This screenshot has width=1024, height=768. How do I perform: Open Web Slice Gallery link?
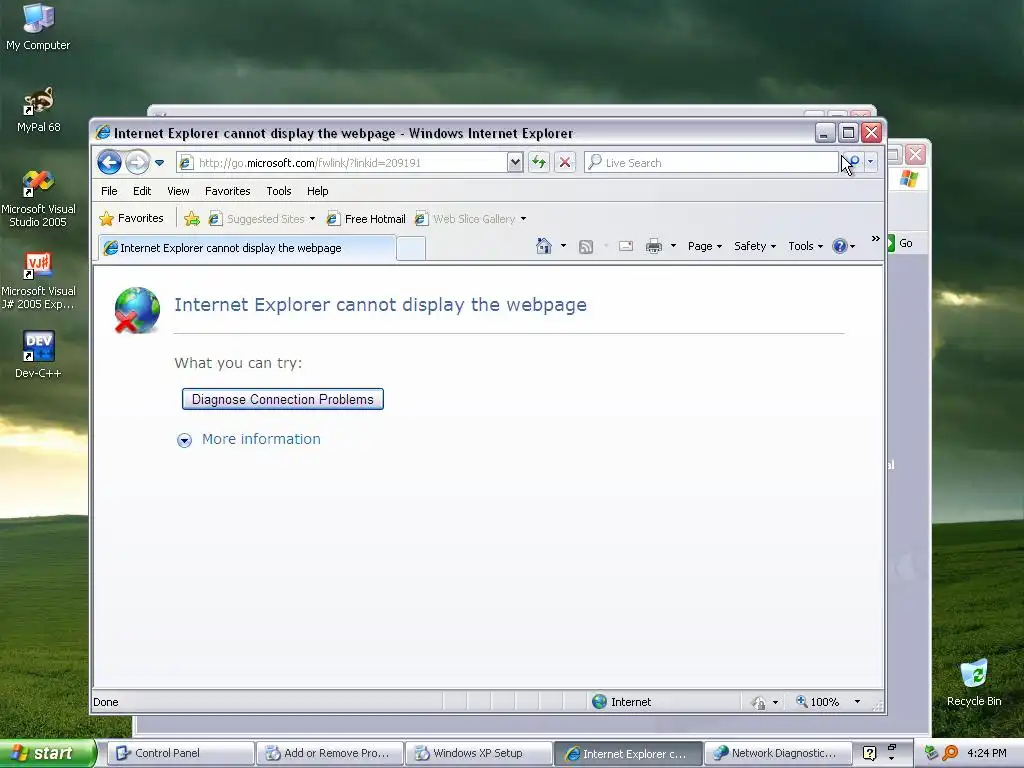465,219
